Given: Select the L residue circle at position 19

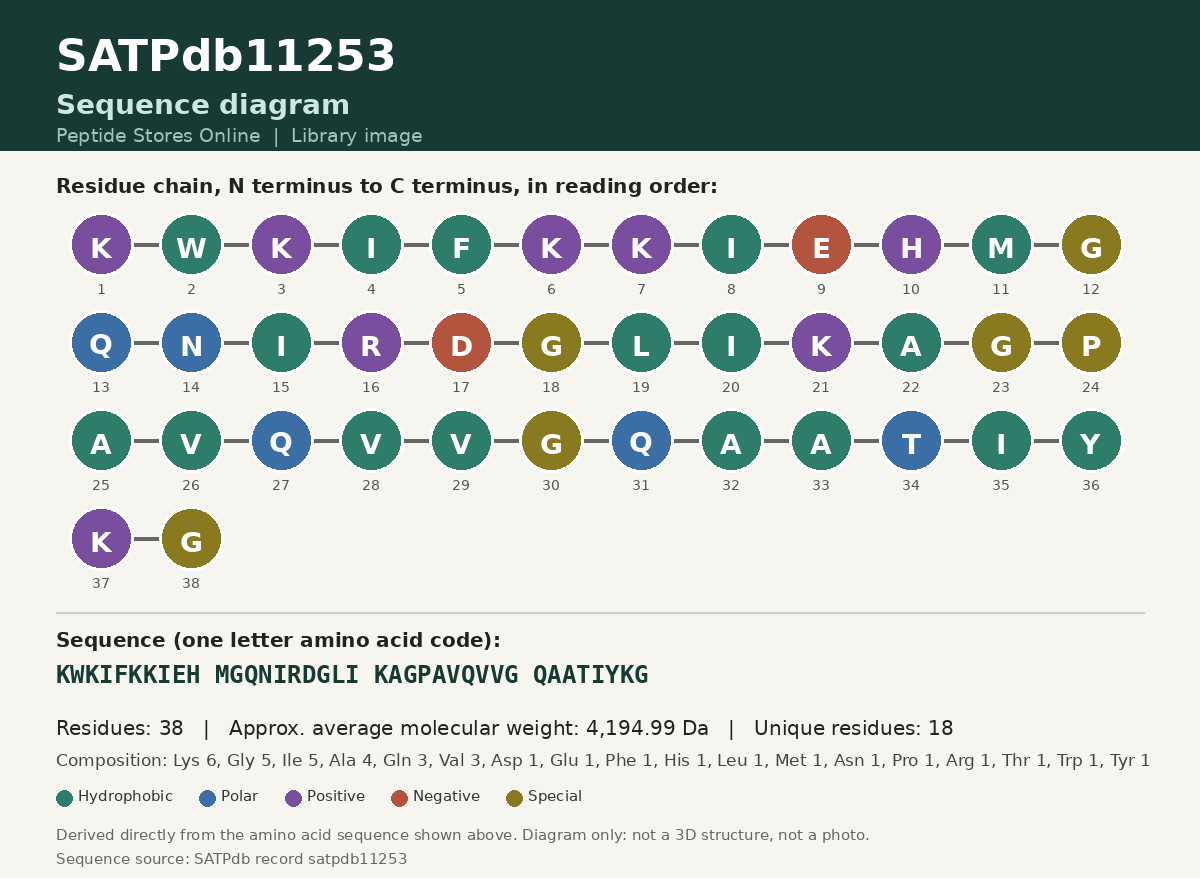Looking at the screenshot, I should tap(641, 343).
